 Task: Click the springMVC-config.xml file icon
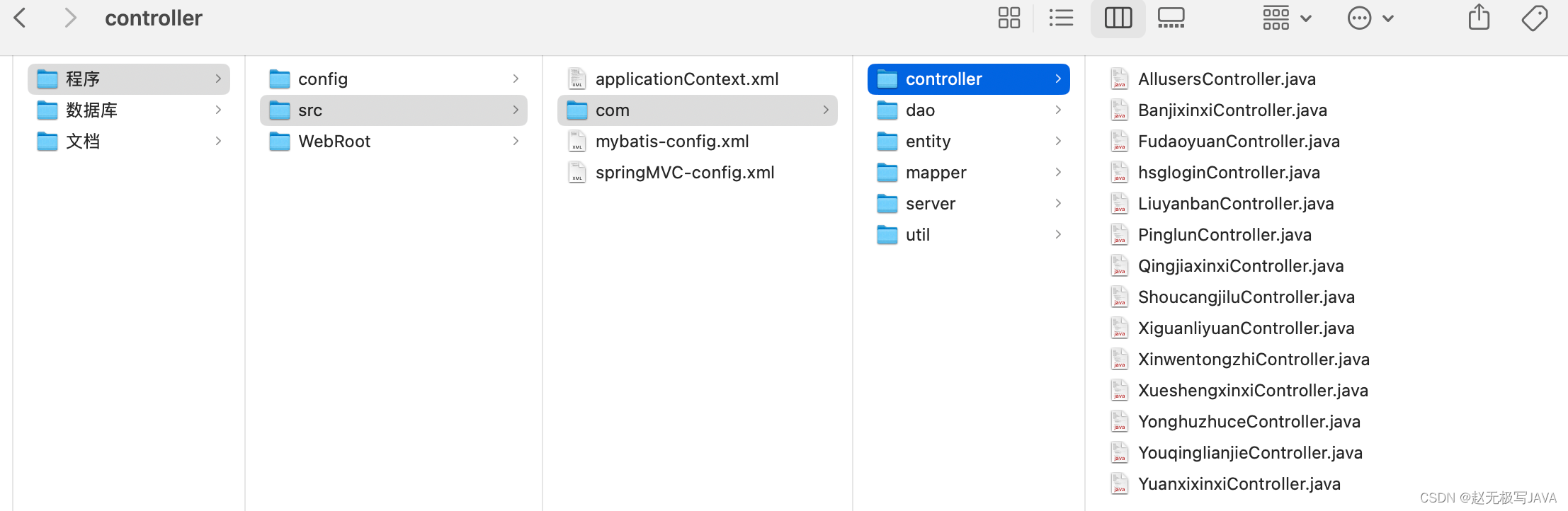click(577, 172)
